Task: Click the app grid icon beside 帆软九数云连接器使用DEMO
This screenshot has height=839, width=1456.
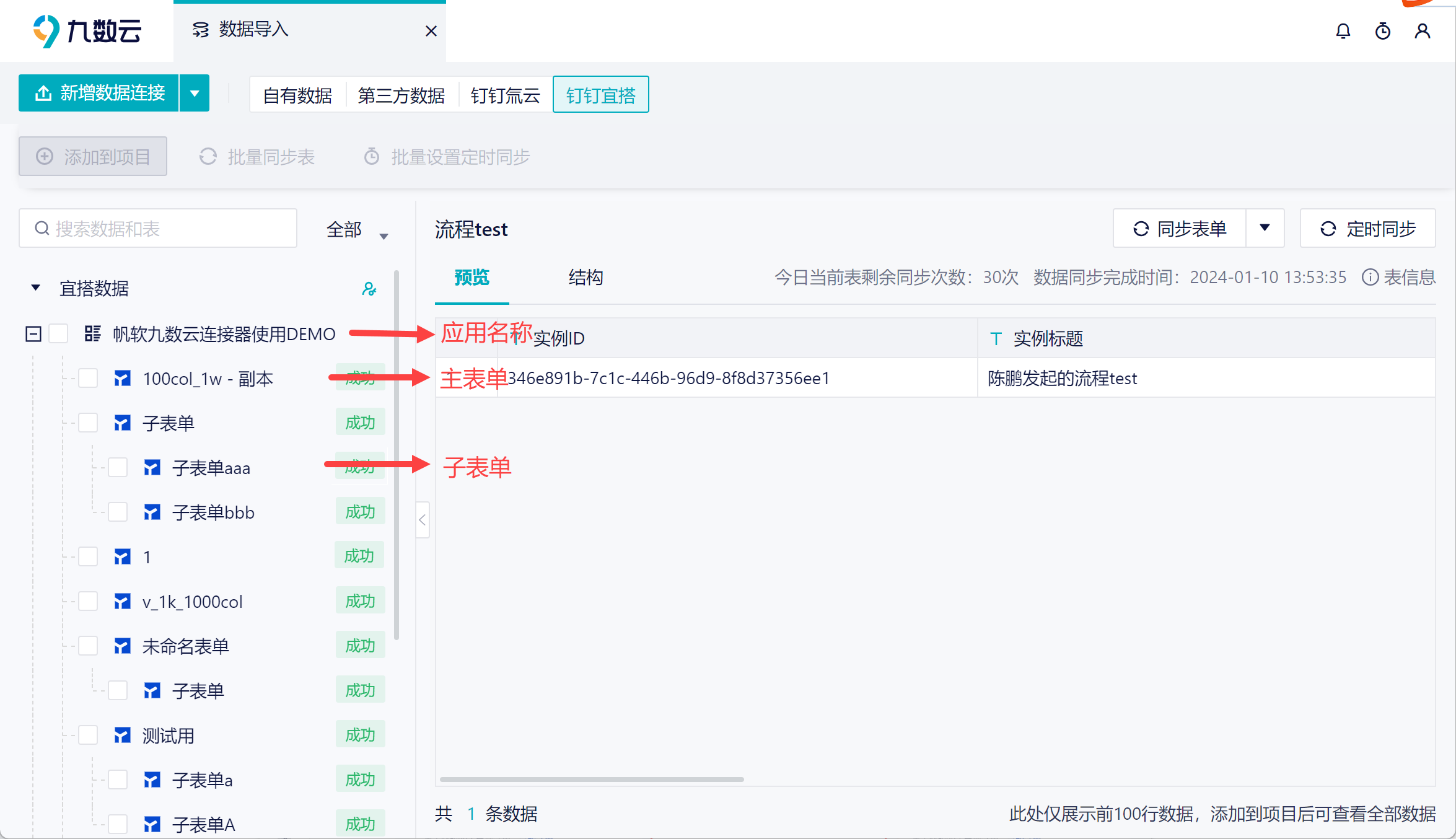Action: coord(93,334)
